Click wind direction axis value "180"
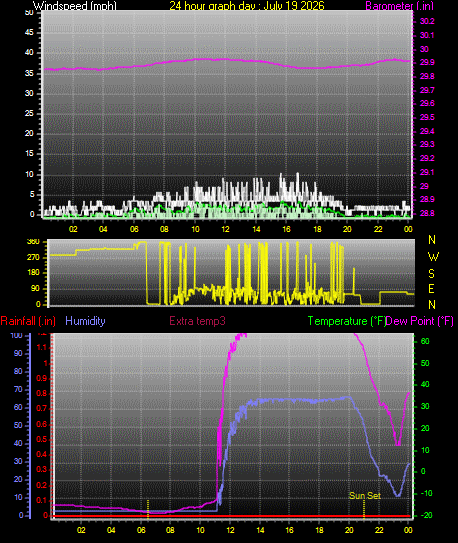The height and width of the screenshot is (543, 458). 33,273
